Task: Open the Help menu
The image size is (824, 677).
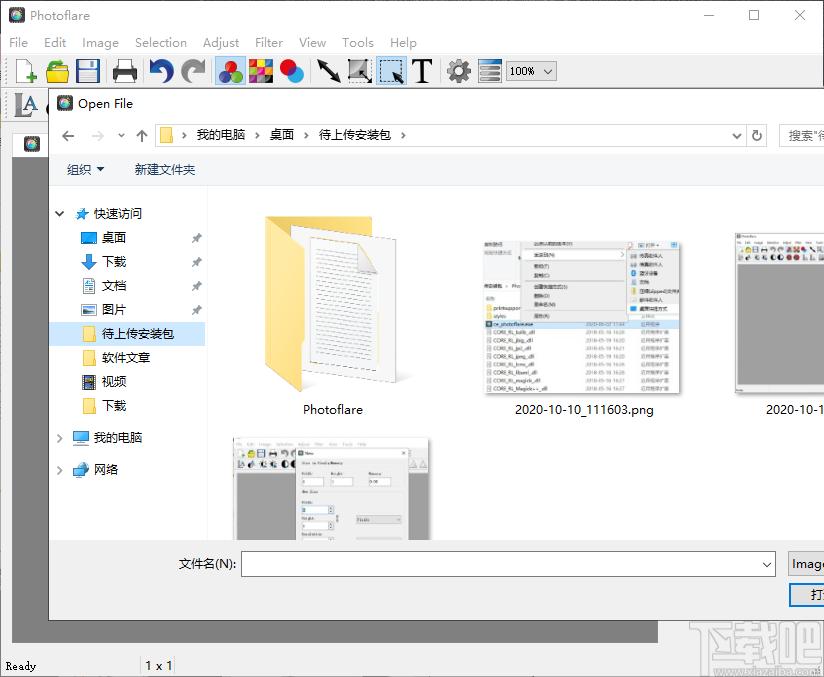Action: 403,43
